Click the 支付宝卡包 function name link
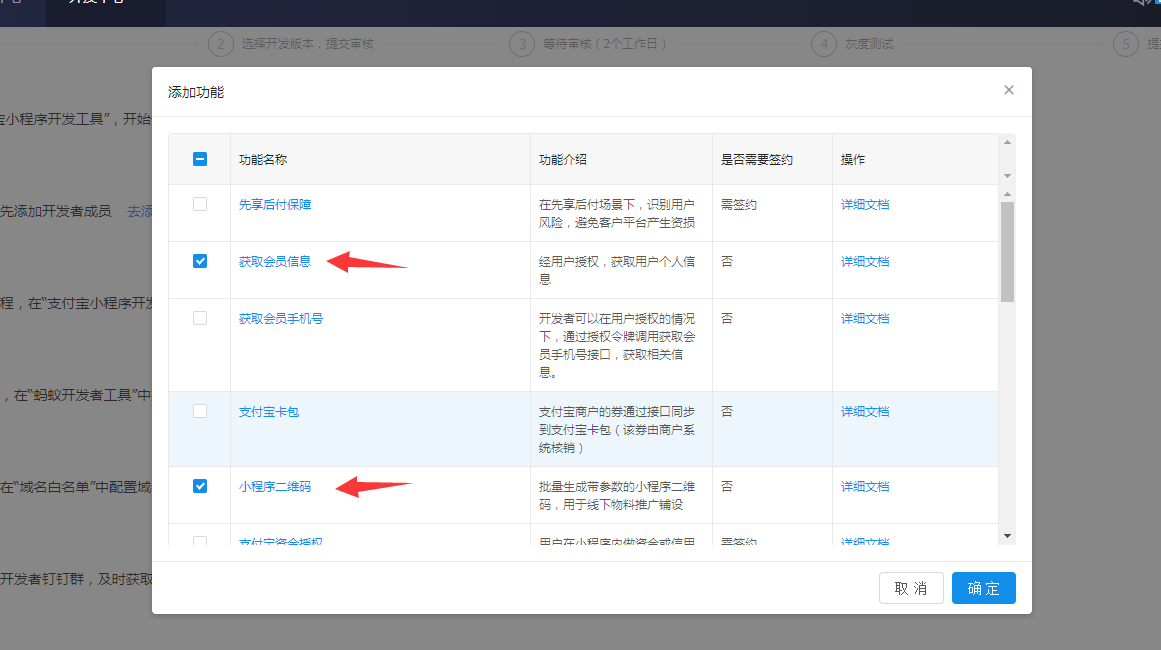 tap(269, 411)
